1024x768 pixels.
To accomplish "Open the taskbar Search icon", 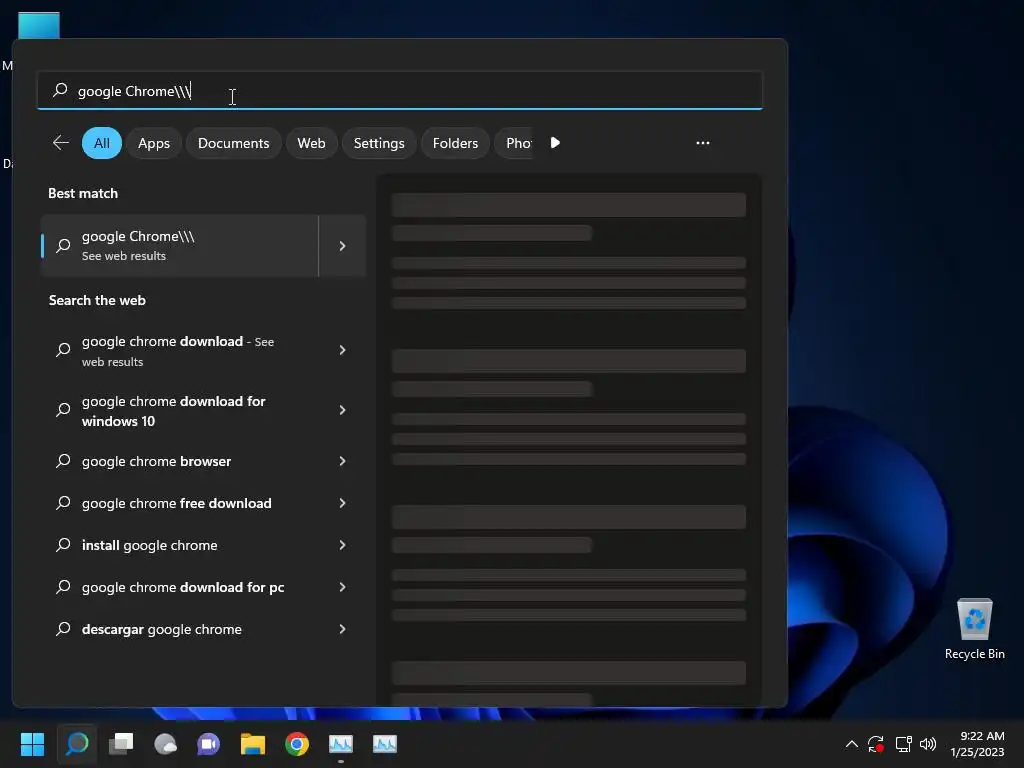I will 77,744.
